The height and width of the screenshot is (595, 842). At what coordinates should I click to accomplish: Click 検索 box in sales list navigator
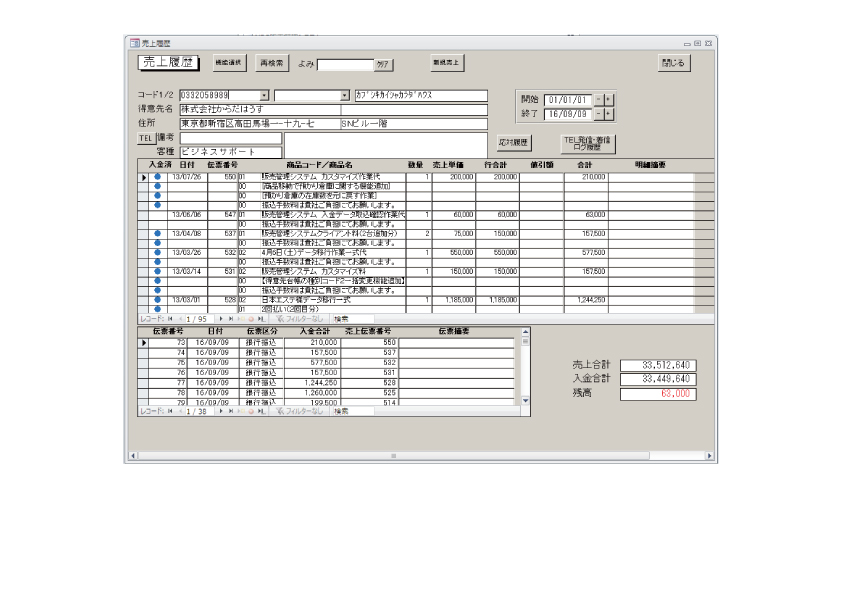coord(352,319)
